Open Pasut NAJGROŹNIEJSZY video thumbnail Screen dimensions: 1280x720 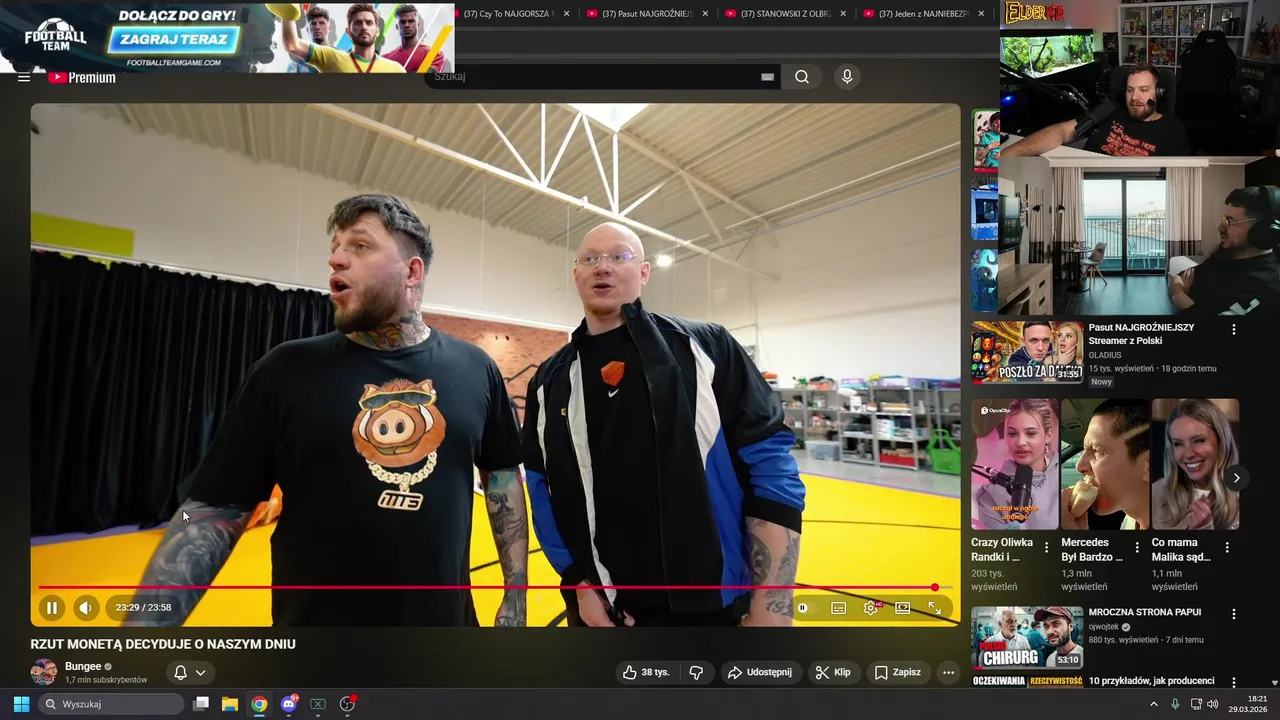click(1027, 352)
